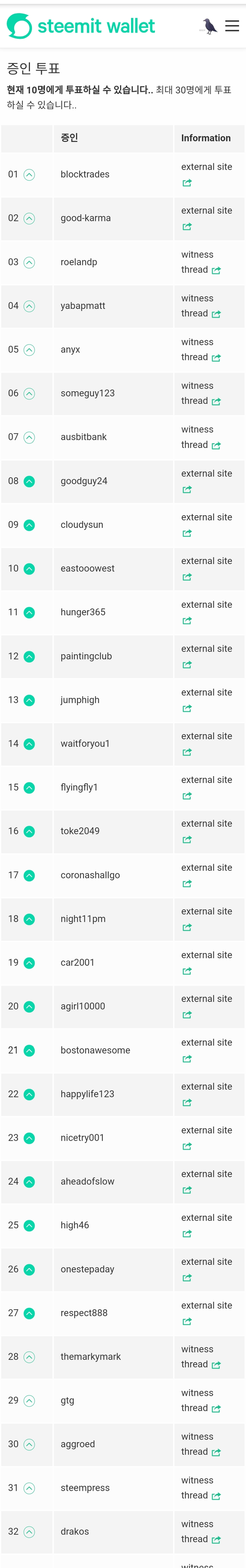
Task: Open roelandp witness thread icon
Action: click(216, 270)
